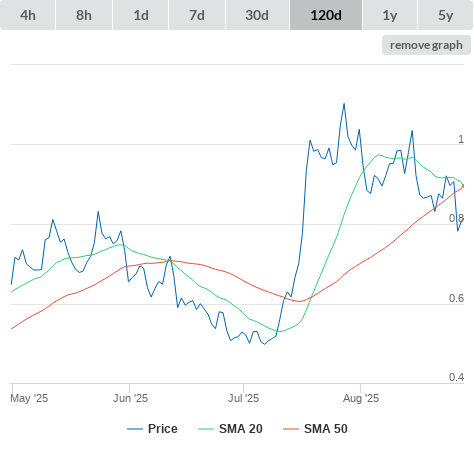The height and width of the screenshot is (455, 474).
Task: Switch to the 8h time range
Action: 84,15
